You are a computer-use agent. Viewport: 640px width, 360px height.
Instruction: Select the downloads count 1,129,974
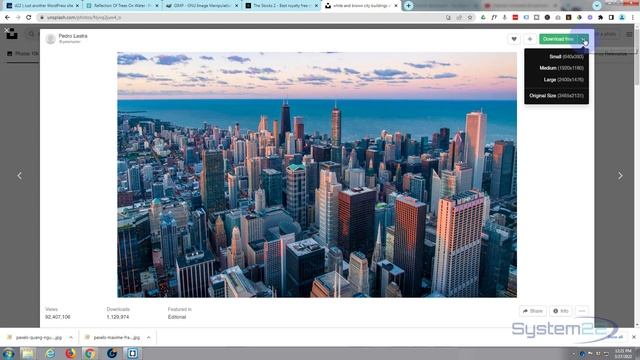tap(118, 317)
